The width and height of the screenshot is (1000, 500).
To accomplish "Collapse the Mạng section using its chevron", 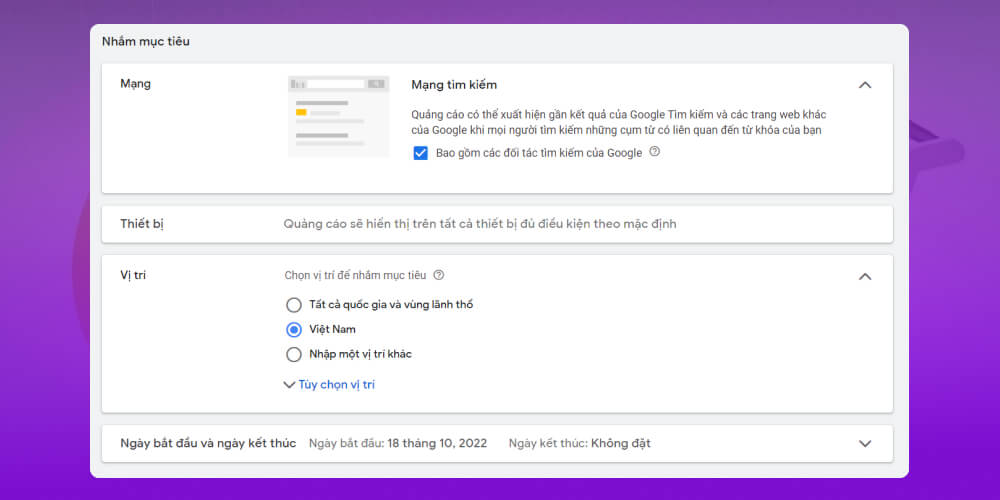I will tap(865, 85).
